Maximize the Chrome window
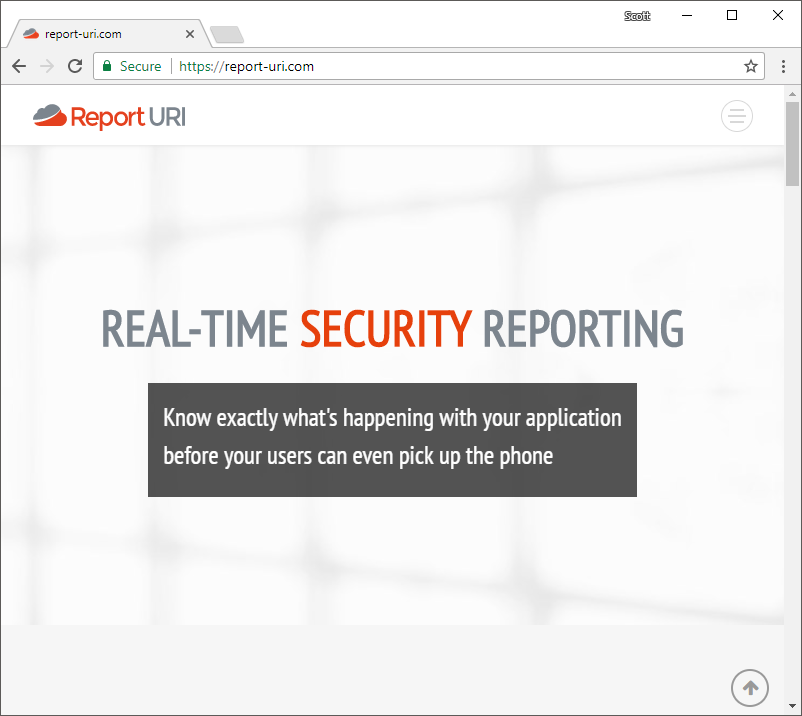This screenshot has width=802, height=716. (x=732, y=15)
